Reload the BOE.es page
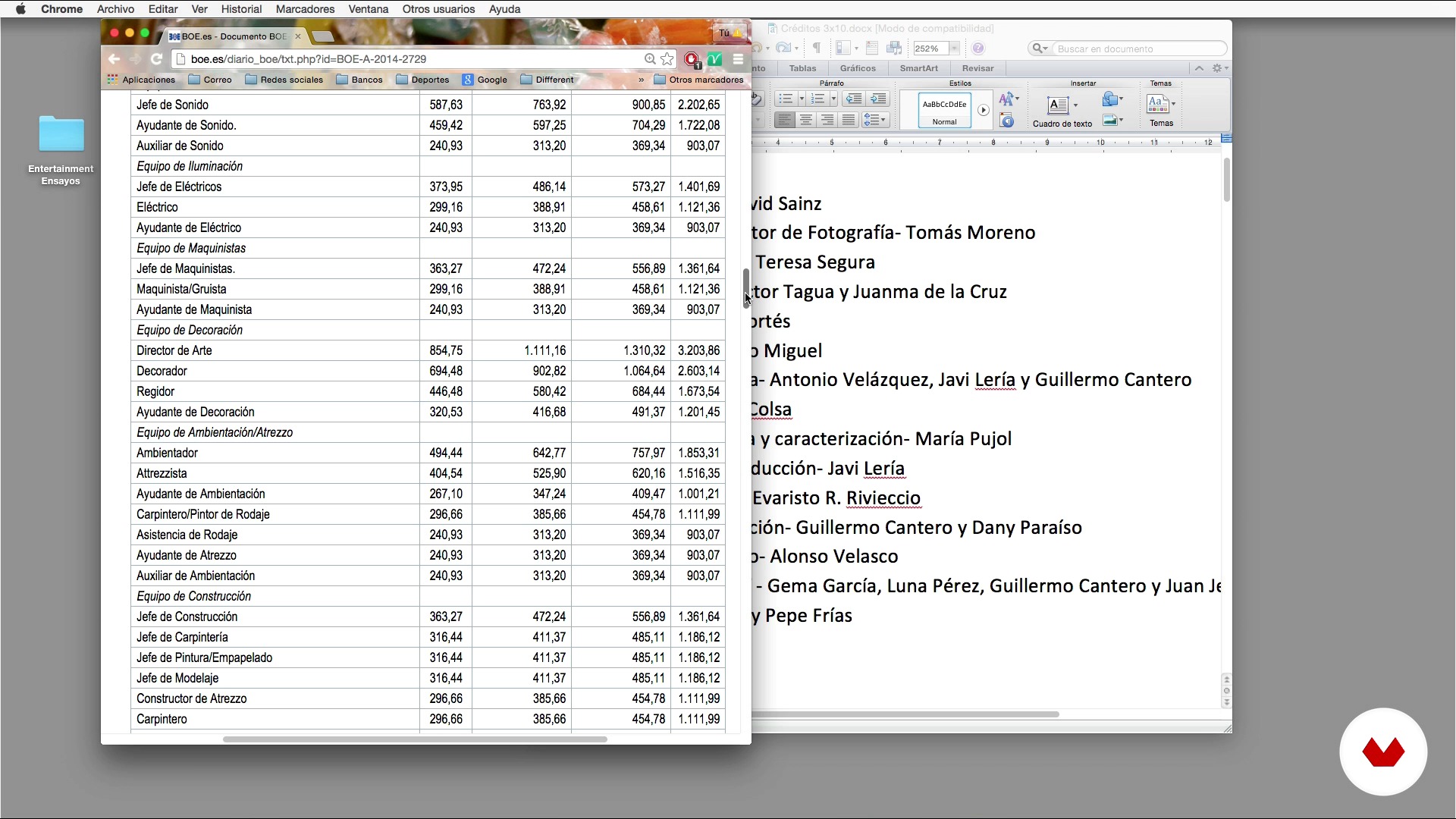The image size is (1456, 819). 156,59
